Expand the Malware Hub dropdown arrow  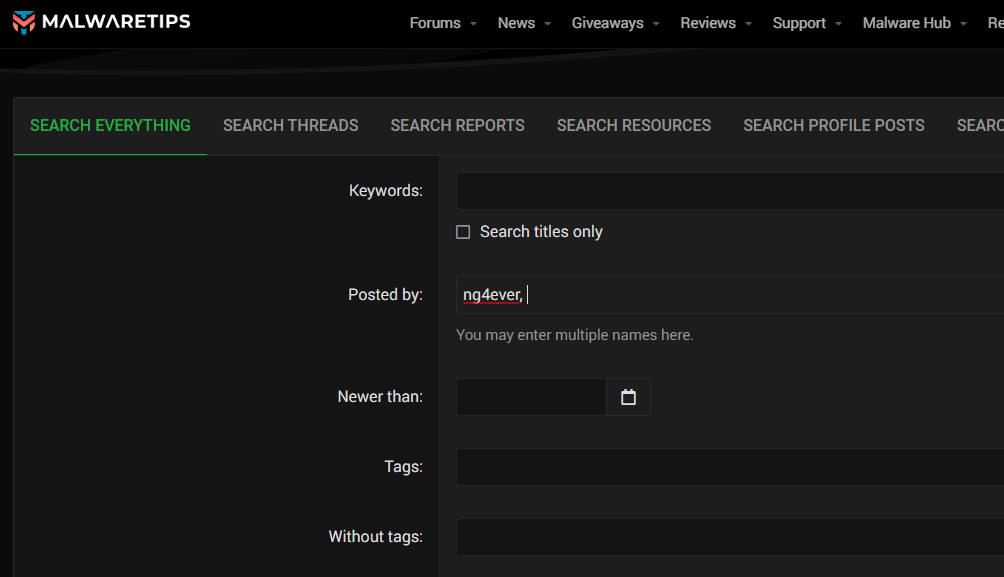pyautogui.click(x=963, y=23)
